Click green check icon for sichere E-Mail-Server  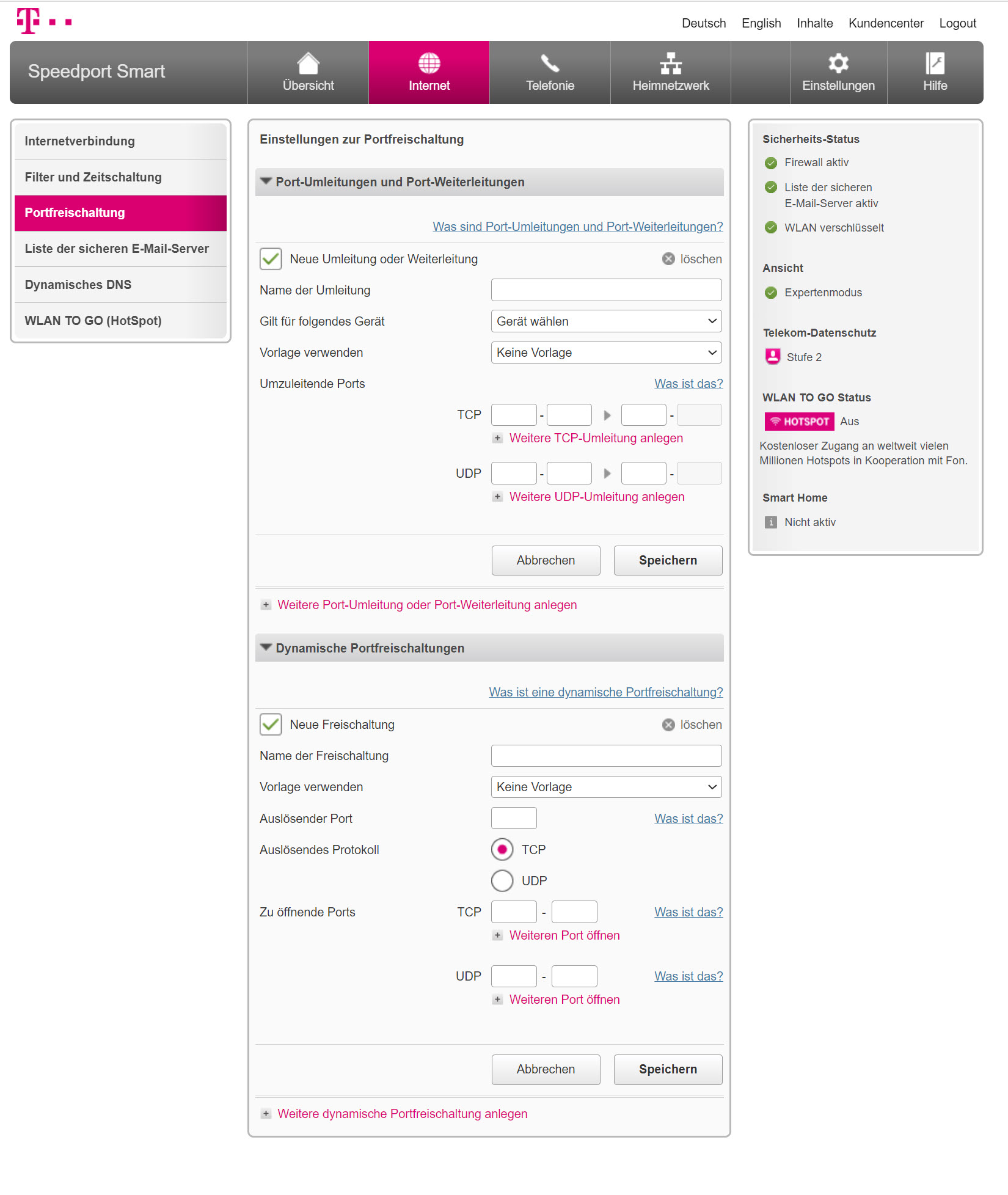[x=771, y=187]
